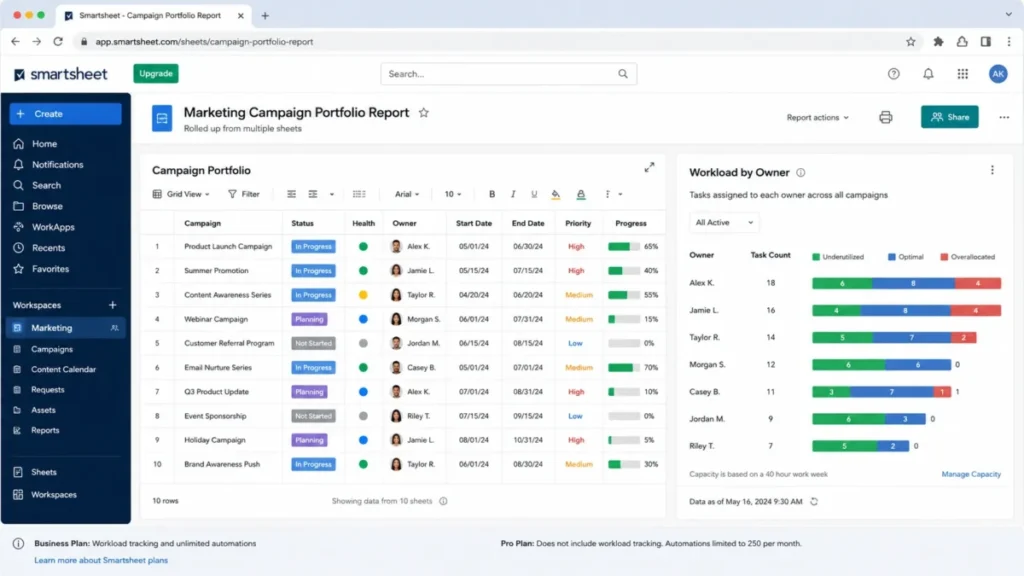Open browser extensions puzzle icon

tap(938, 41)
